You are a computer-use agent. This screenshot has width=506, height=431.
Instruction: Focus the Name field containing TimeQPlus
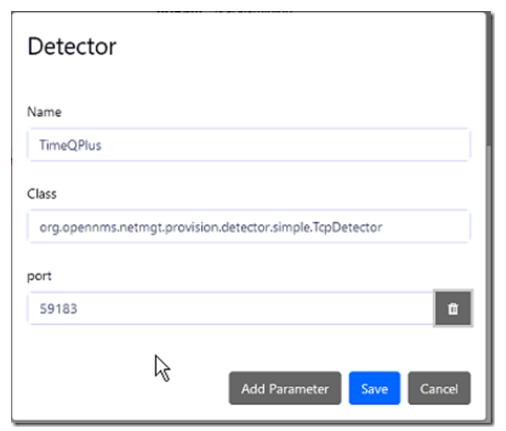pyautogui.click(x=249, y=145)
